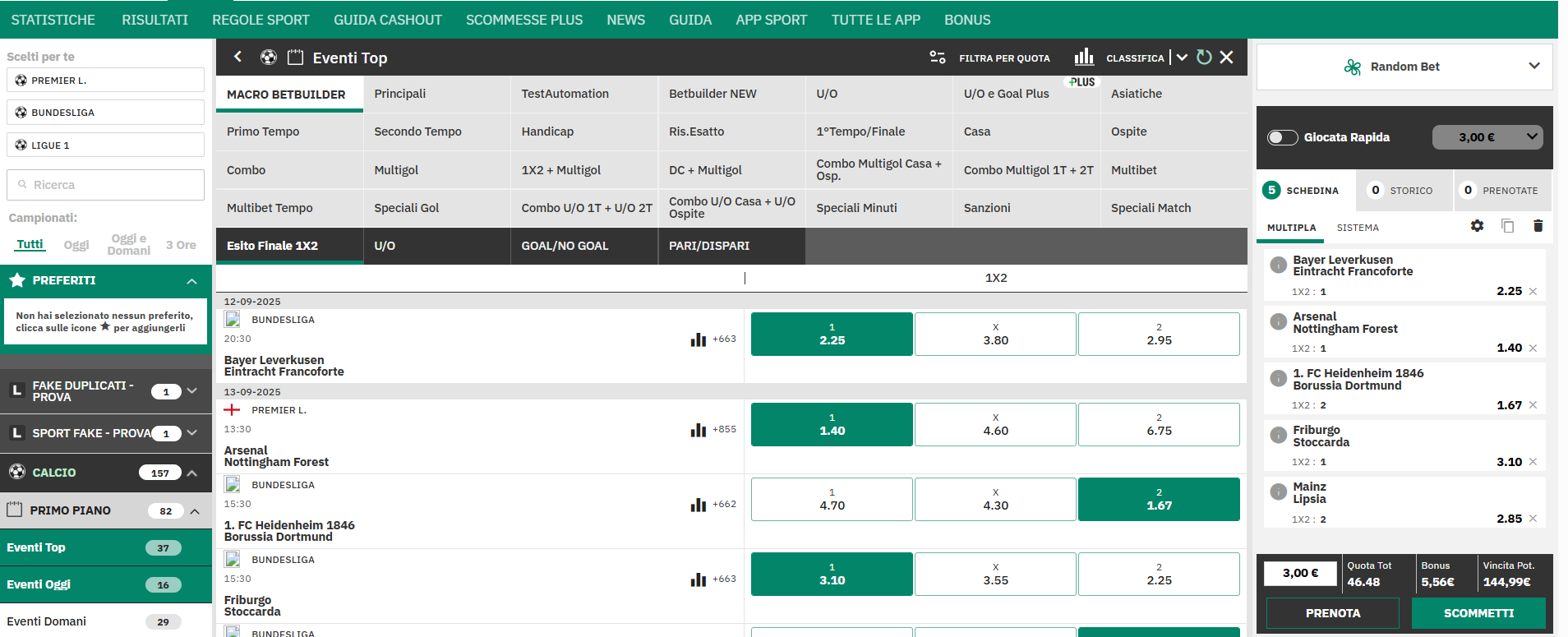Open the GOAL/NO GOAL market tab

[565, 246]
